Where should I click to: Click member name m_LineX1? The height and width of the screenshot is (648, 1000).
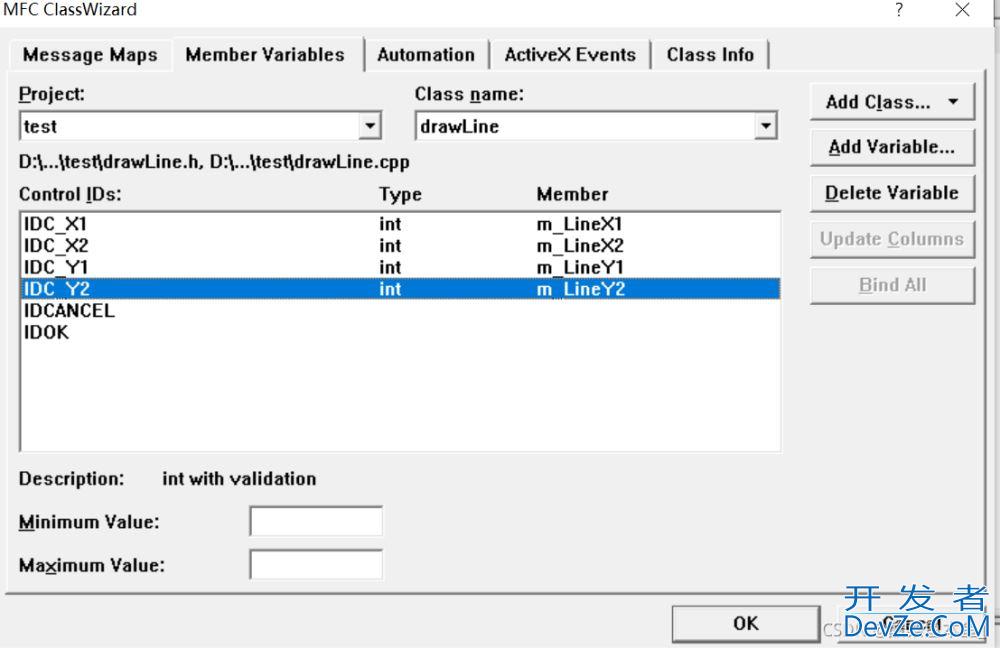579,225
